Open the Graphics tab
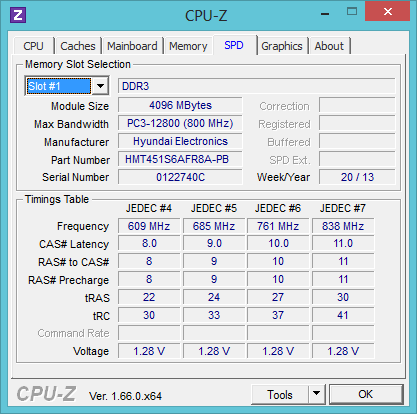Viewport: 417px width, 414px height. (282, 46)
